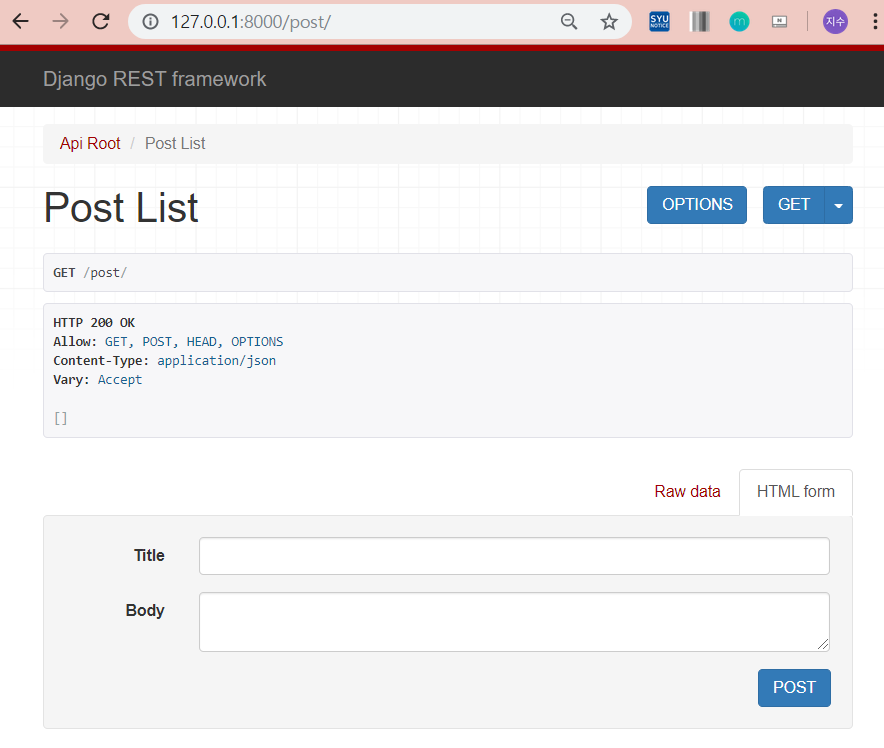Bookmark this page with the star icon
The width and height of the screenshot is (884, 748).
click(x=609, y=22)
